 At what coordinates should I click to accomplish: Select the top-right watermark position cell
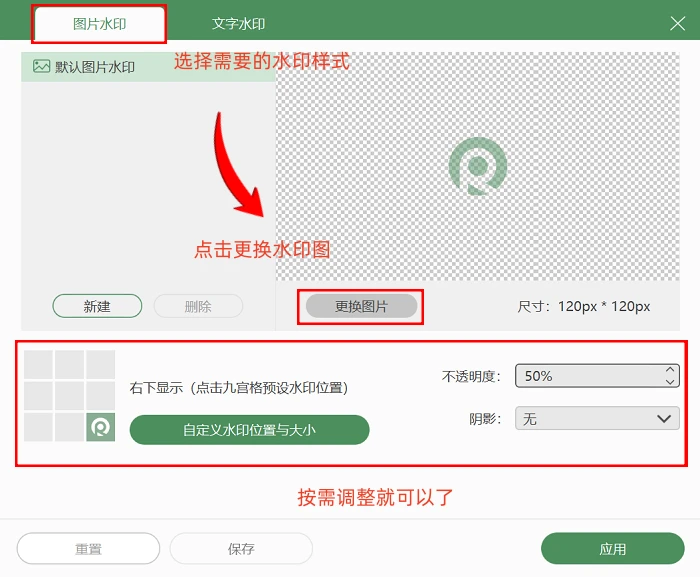coord(100,364)
